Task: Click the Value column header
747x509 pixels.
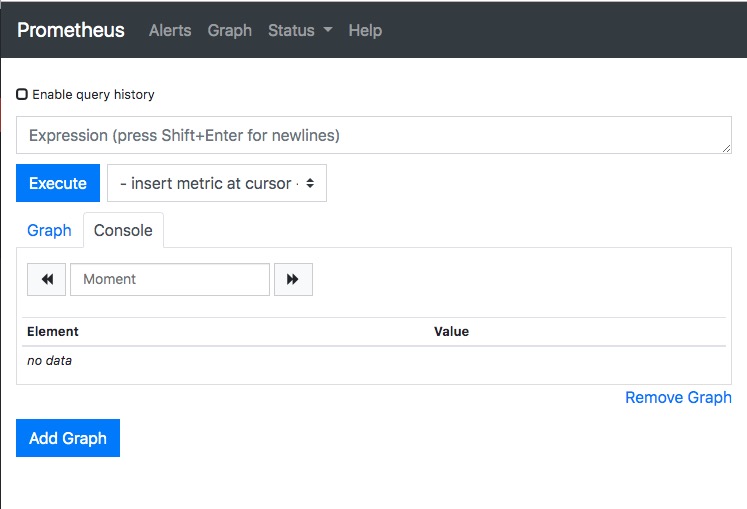Action: coord(451,332)
